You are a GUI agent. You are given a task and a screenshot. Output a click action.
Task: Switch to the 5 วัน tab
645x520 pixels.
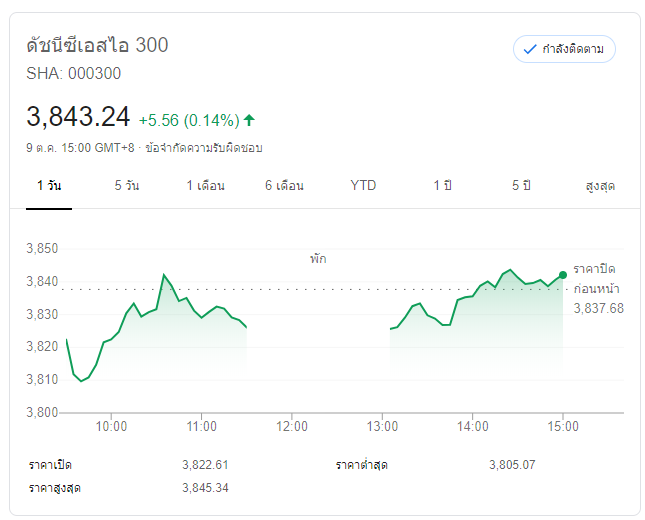click(126, 186)
